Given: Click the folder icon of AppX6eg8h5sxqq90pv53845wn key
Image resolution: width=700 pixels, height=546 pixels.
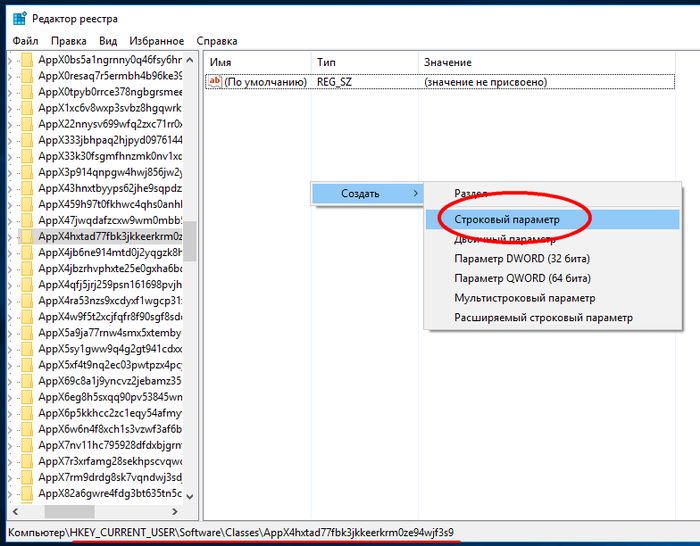Looking at the screenshot, I should pos(26,397).
